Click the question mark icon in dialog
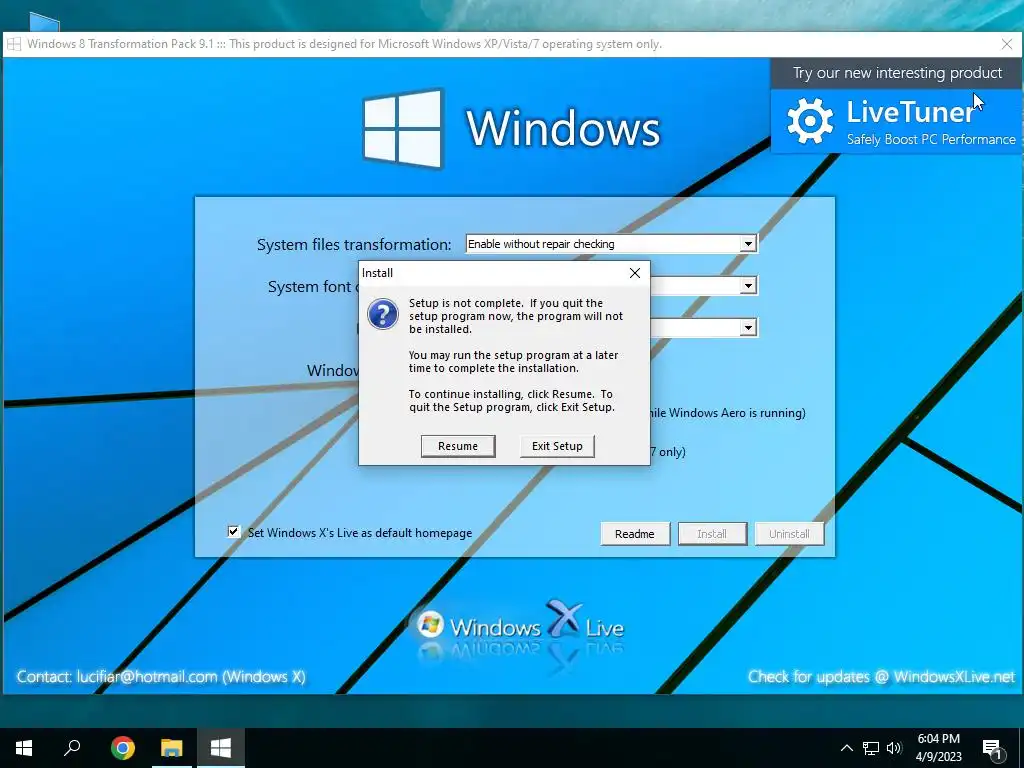Image resolution: width=1024 pixels, height=768 pixels. pos(383,314)
